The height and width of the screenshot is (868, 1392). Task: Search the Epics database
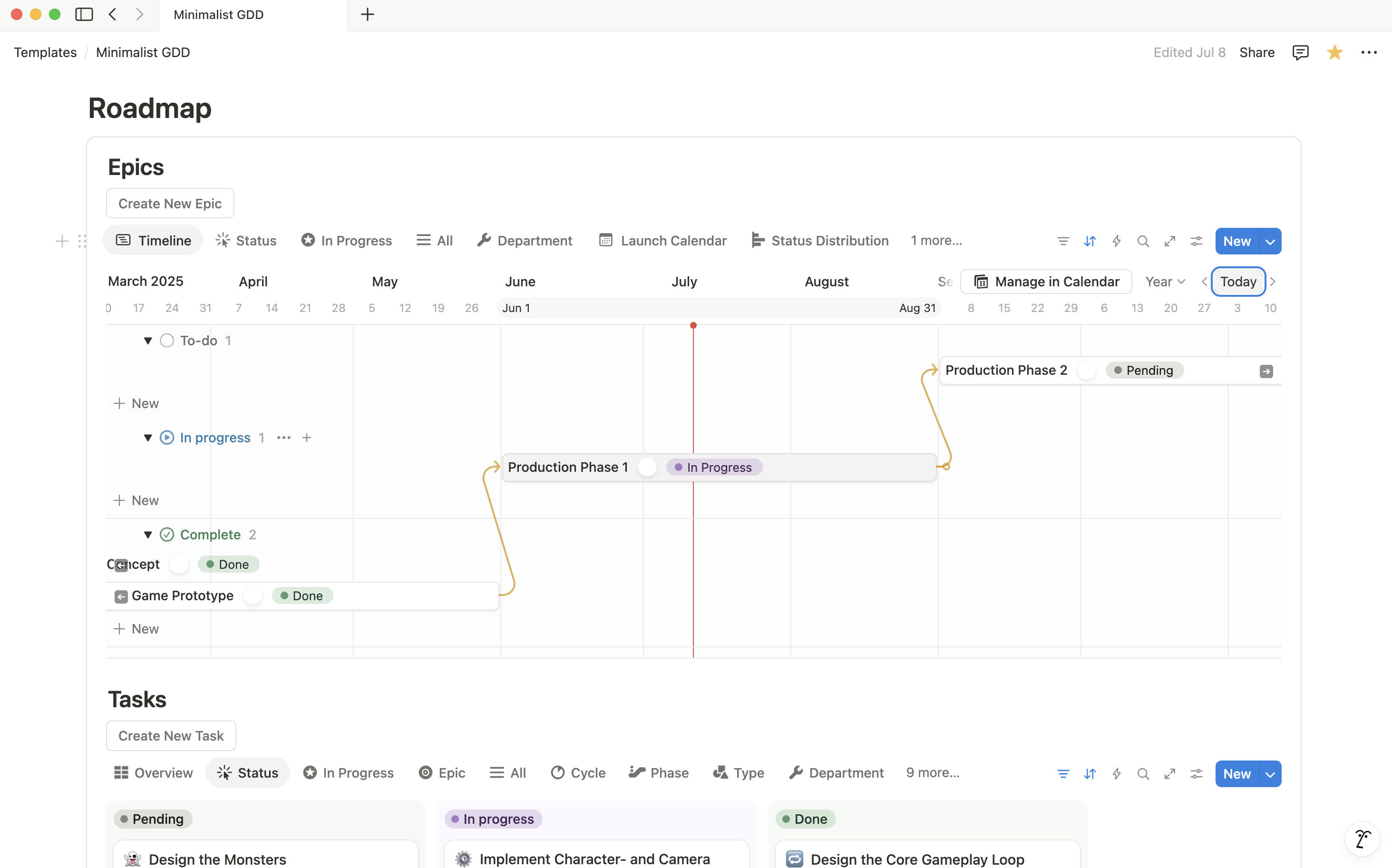[1143, 241]
